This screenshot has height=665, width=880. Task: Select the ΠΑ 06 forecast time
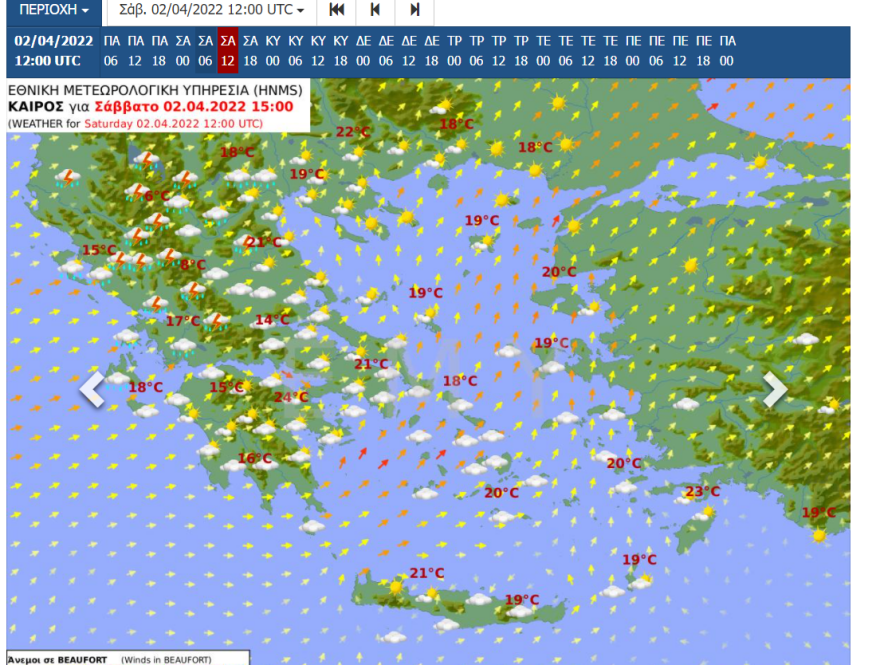coord(111,51)
